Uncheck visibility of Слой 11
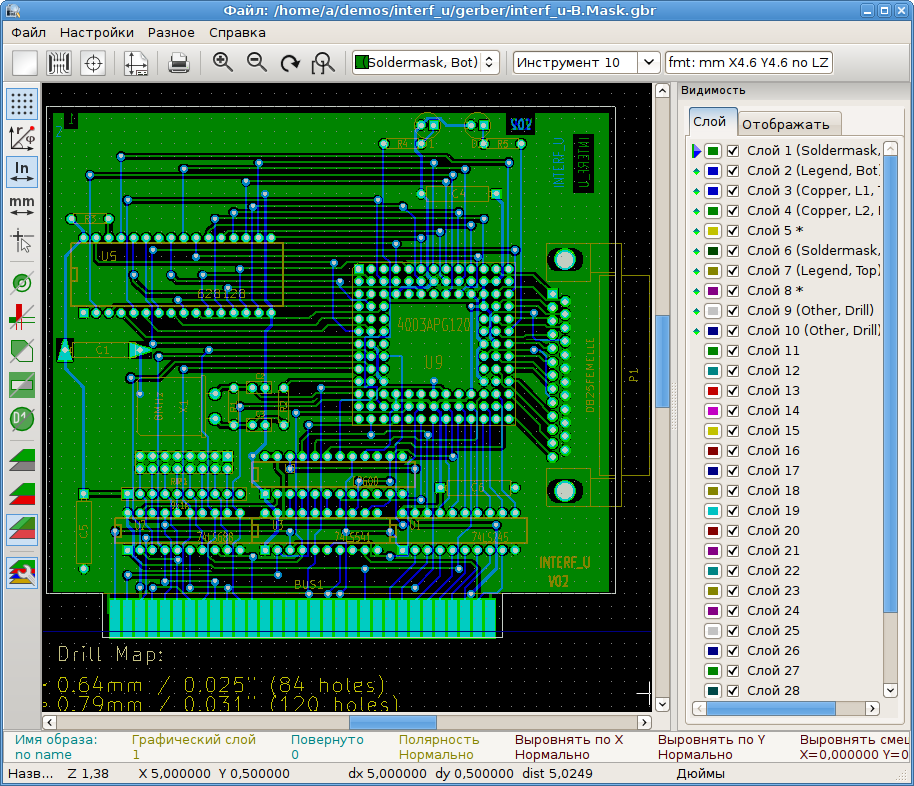 pos(733,351)
